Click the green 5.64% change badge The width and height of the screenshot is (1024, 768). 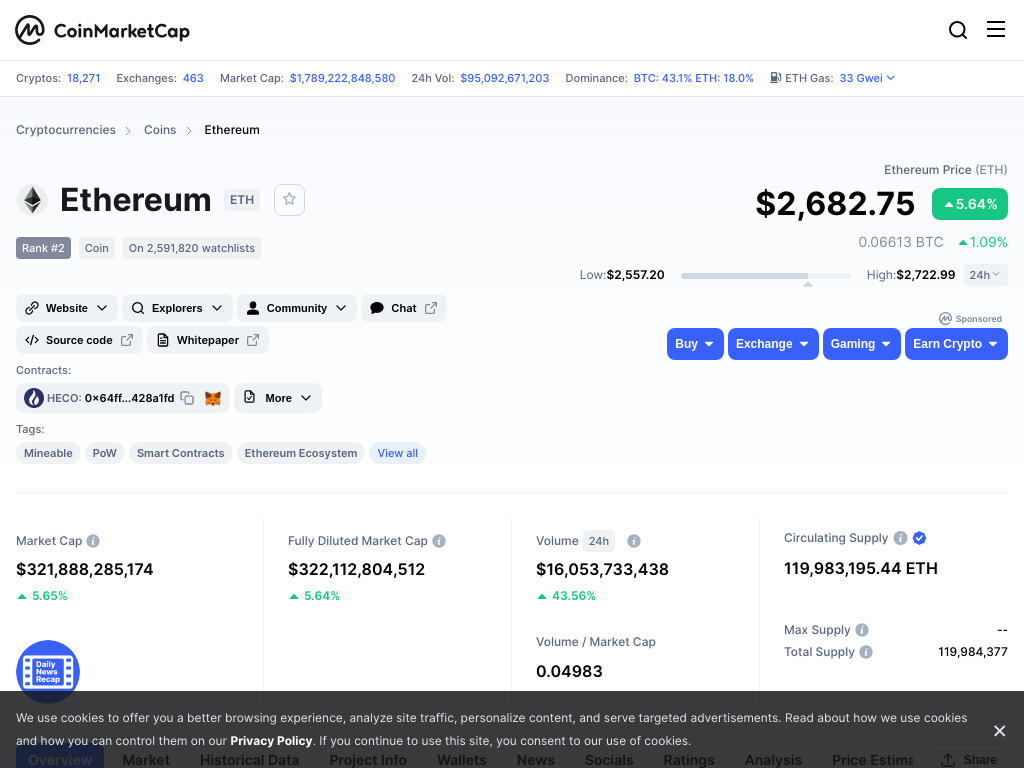[970, 204]
